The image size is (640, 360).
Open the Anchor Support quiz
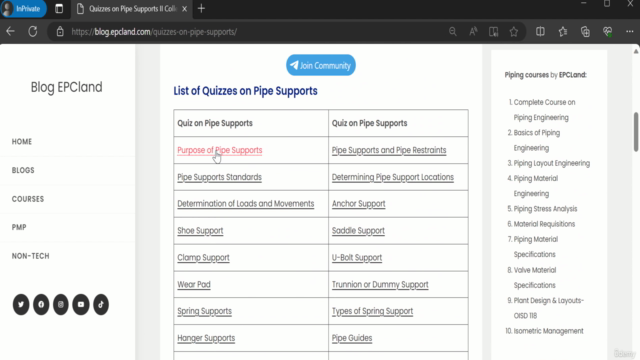pyautogui.click(x=358, y=204)
